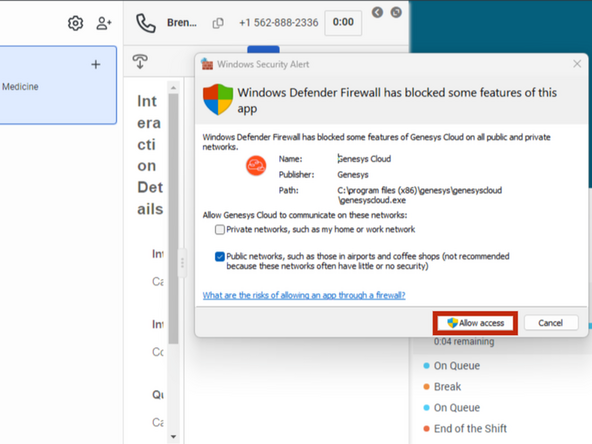Select Break status
592x444 pixels.
pos(447,387)
